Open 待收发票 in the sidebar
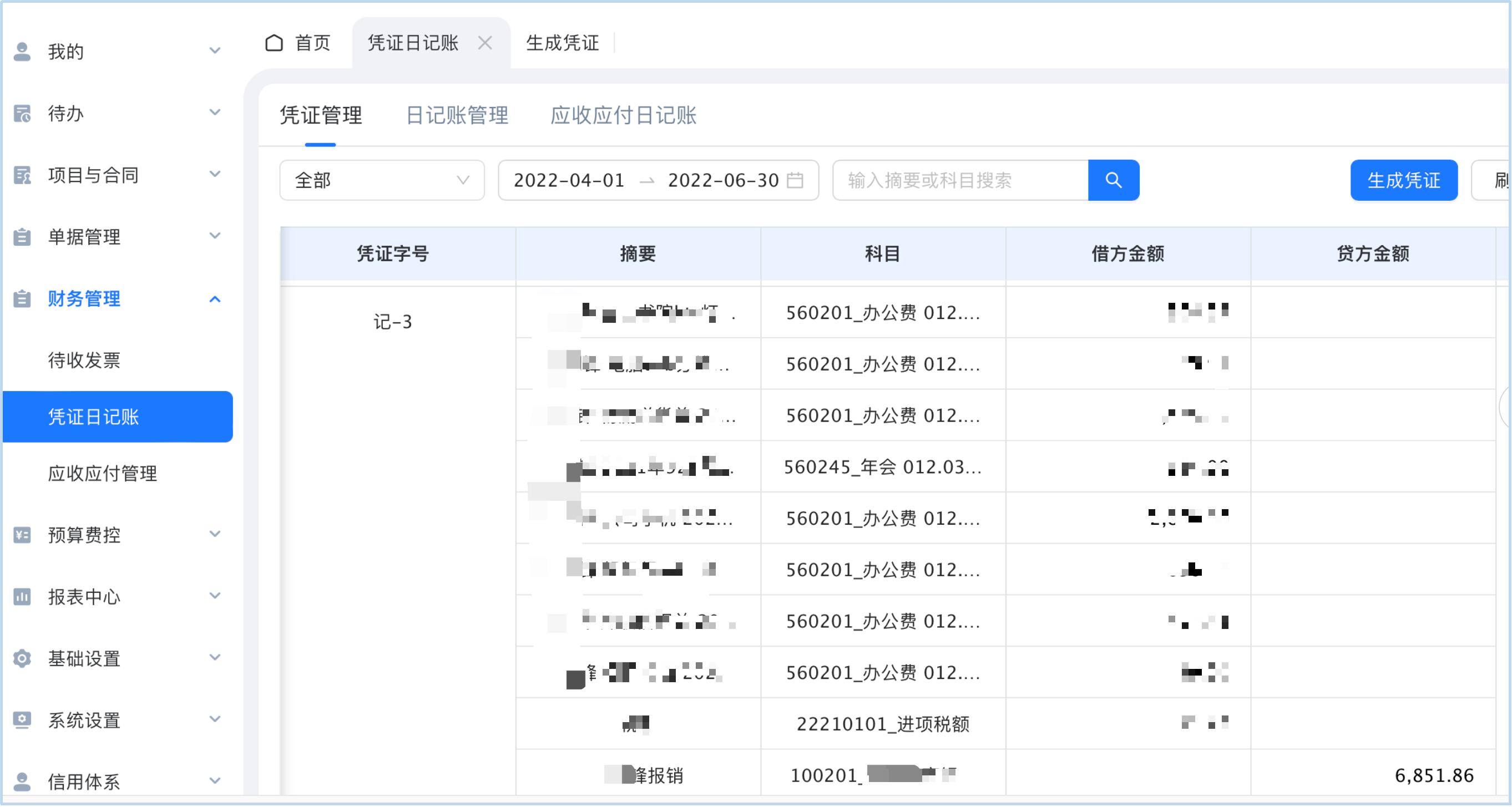This screenshot has width=1512, height=807. (x=84, y=360)
